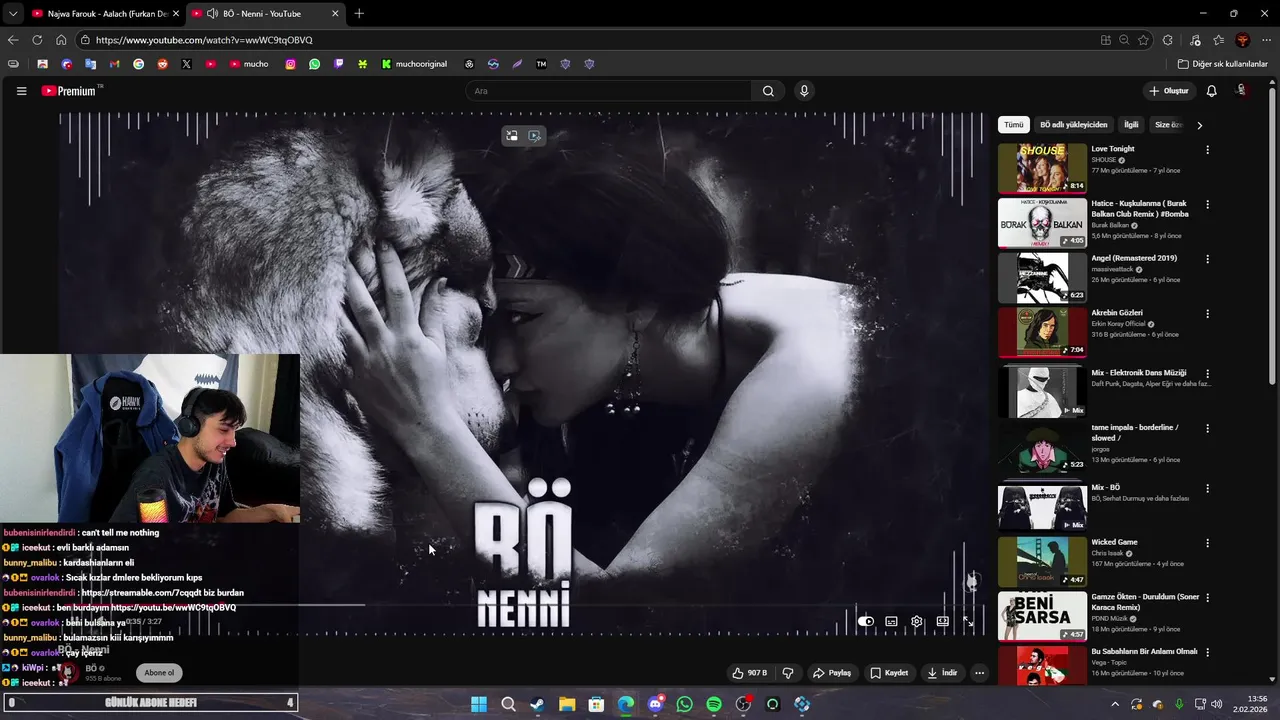Start voice search with the microphone icon
Viewport: 1280px width, 720px height.
[x=804, y=91]
